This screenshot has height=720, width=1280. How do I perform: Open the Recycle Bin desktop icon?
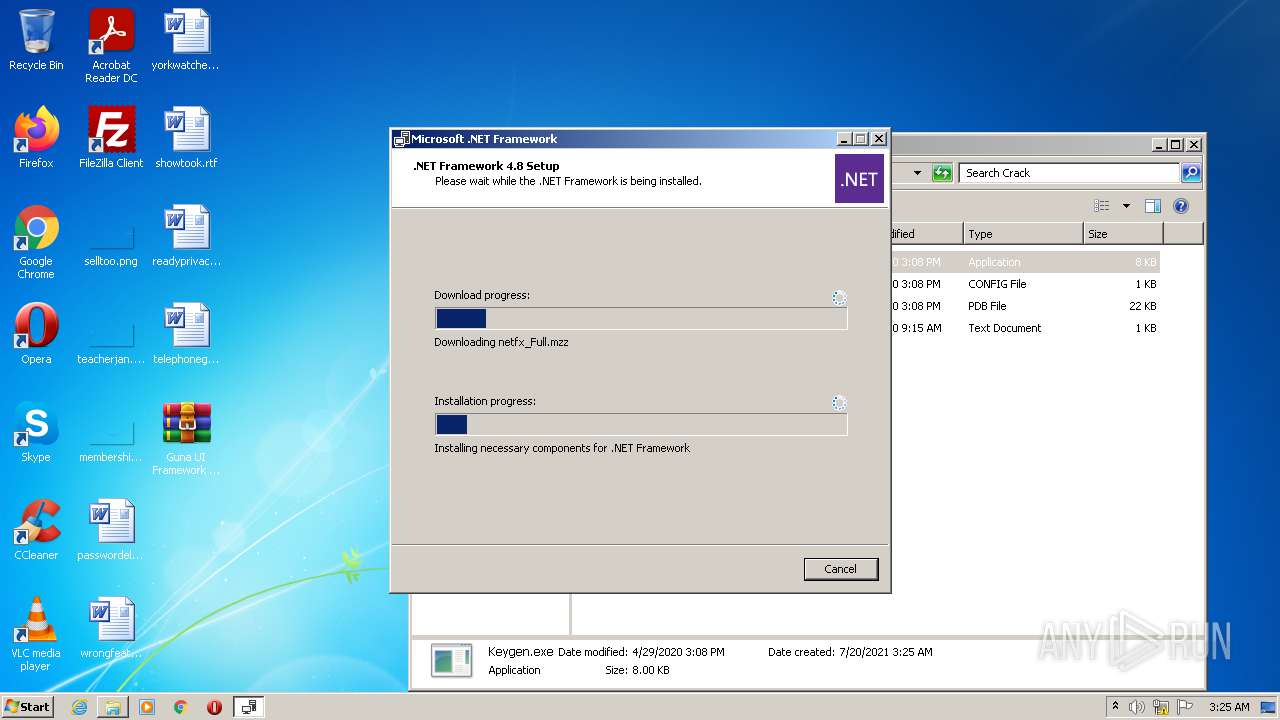tap(36, 40)
